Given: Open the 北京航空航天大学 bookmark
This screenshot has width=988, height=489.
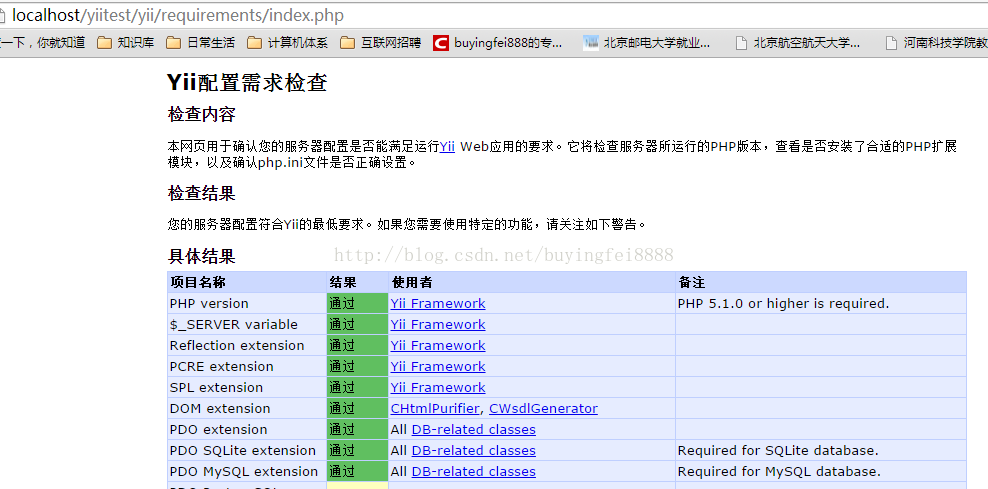Looking at the screenshot, I should 798,43.
